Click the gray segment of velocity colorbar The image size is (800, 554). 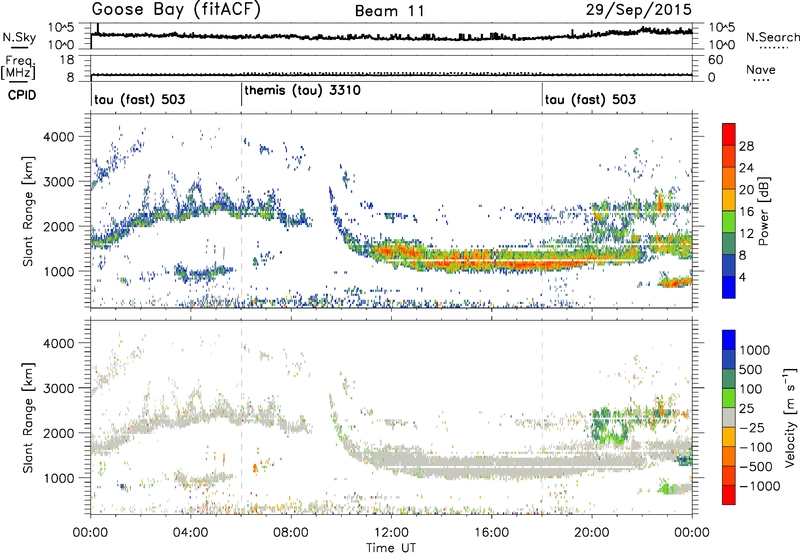click(729, 417)
